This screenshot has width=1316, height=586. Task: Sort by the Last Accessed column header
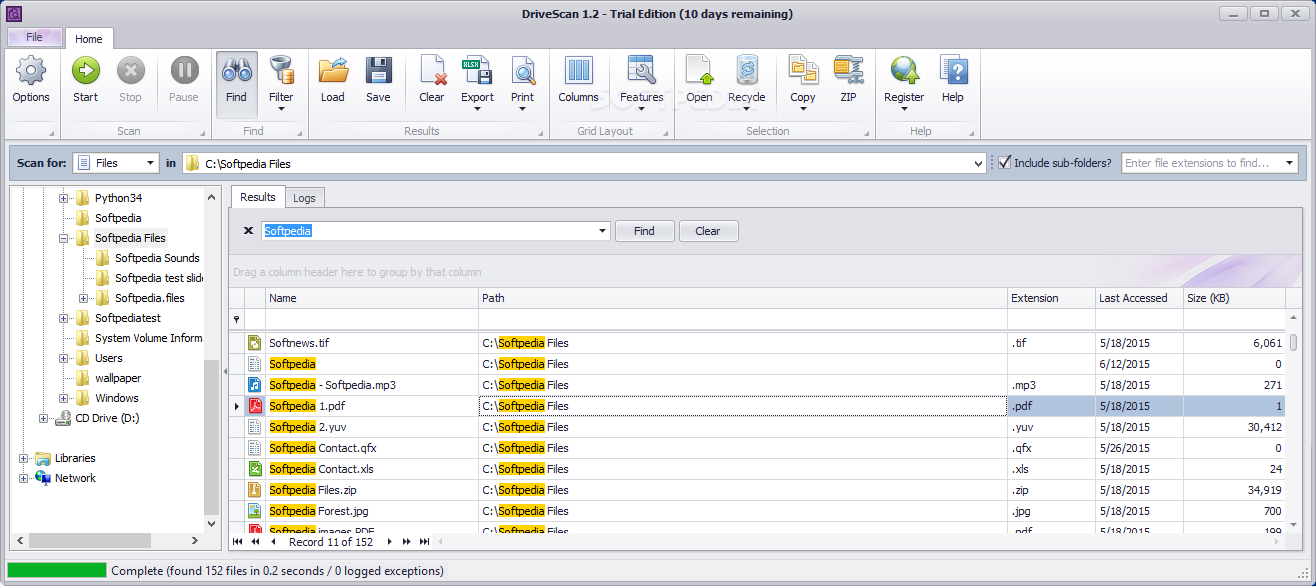[1139, 298]
